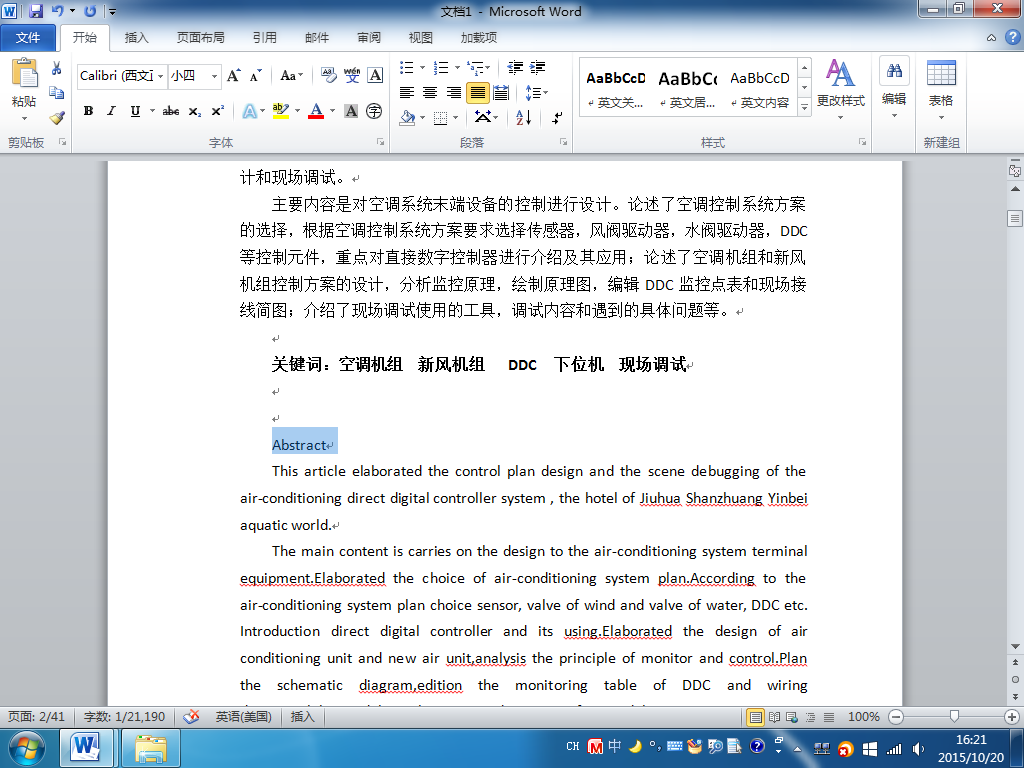Click the Save icon in quick access toolbar
Image resolution: width=1024 pixels, height=768 pixels.
pyautogui.click(x=36, y=11)
